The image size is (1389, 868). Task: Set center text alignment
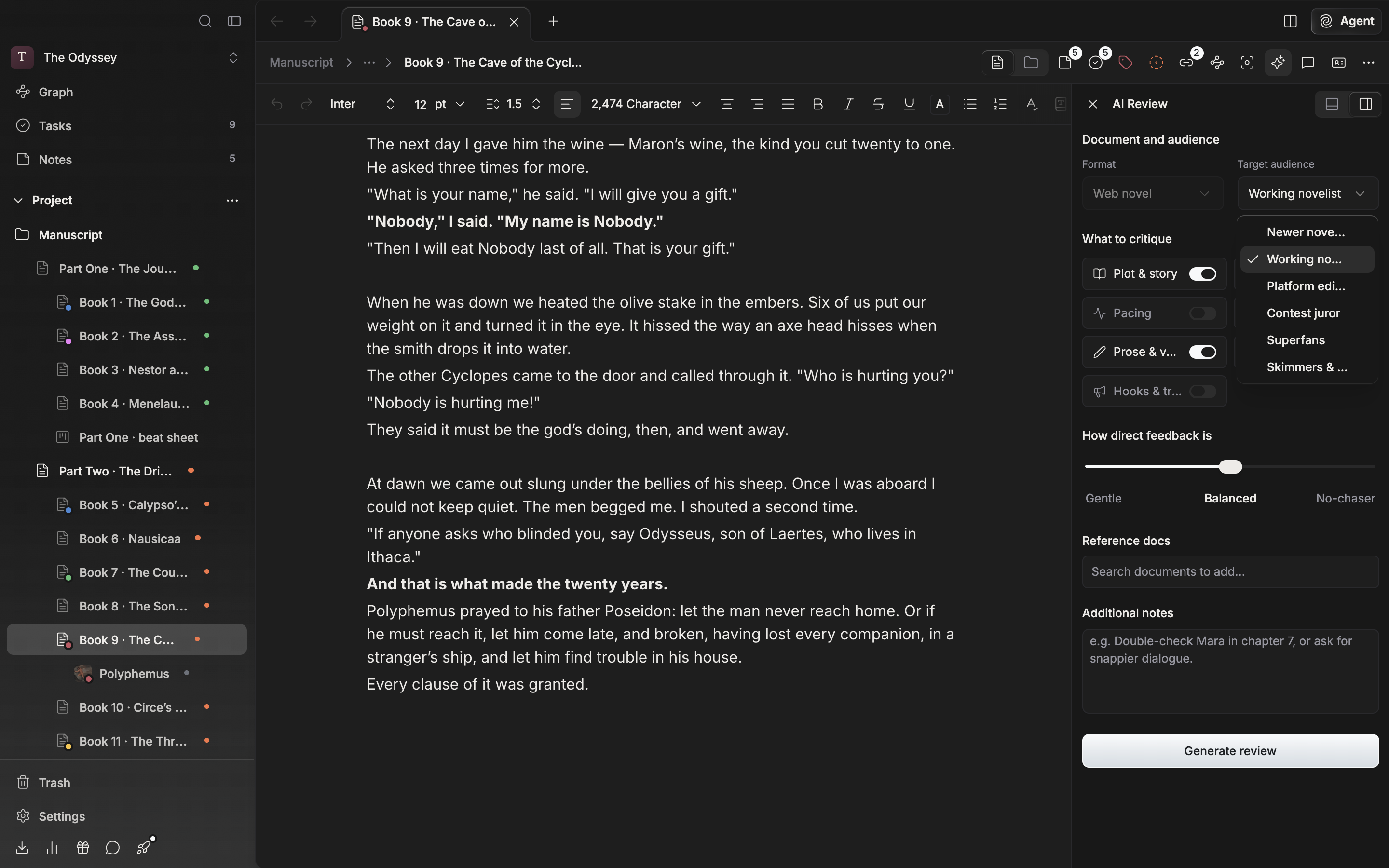[x=727, y=104]
